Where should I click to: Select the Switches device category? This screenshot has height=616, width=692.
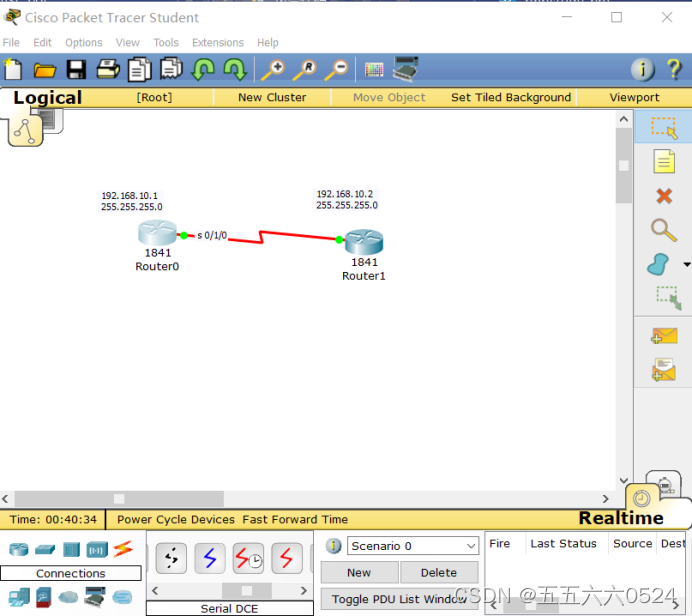coord(45,549)
